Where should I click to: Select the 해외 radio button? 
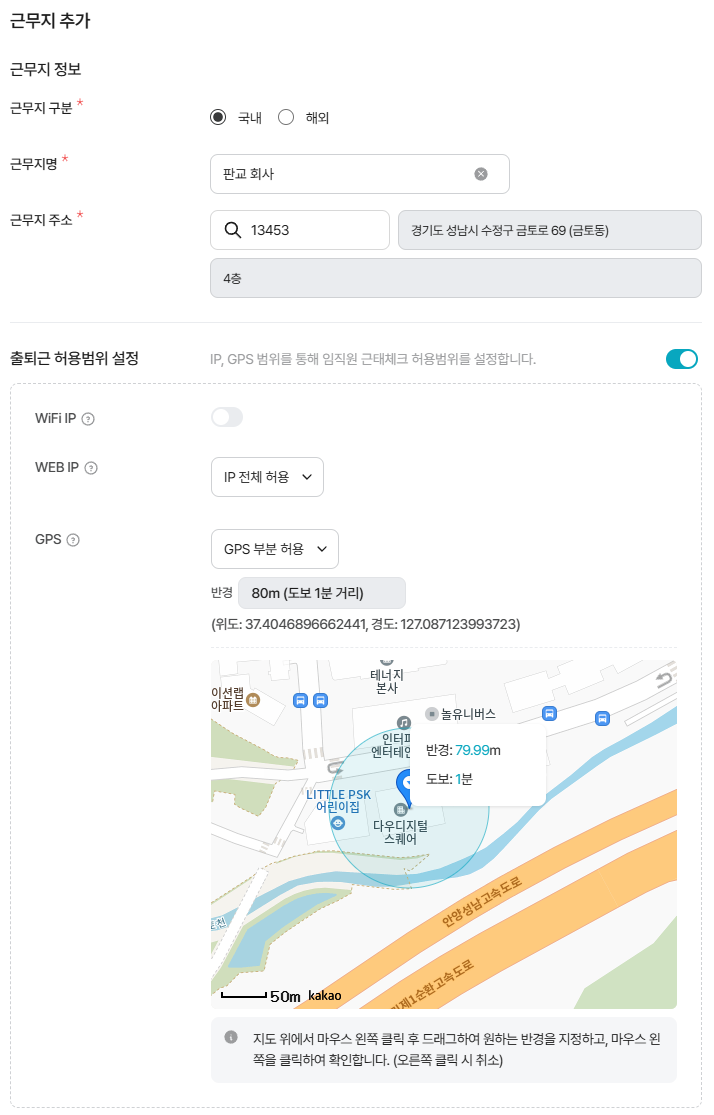pos(286,117)
